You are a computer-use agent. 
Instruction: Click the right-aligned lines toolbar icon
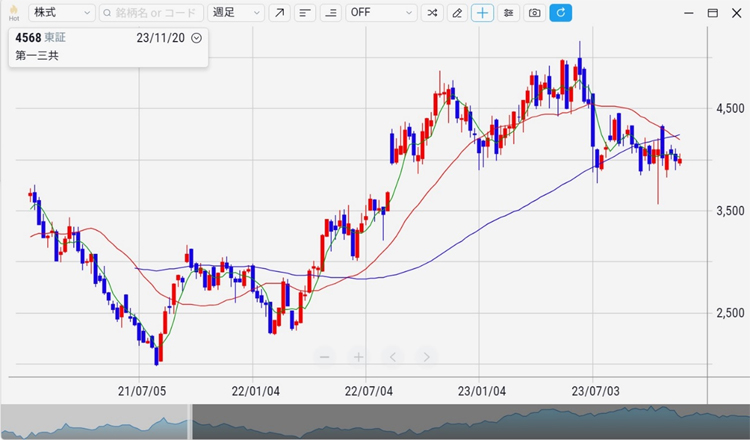coord(331,13)
